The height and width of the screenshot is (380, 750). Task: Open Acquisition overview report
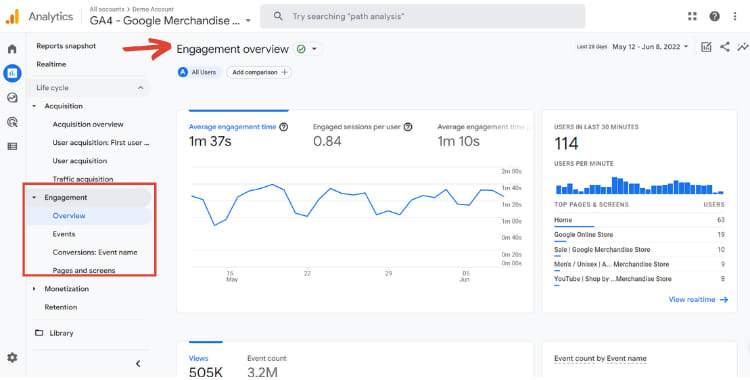click(88, 124)
